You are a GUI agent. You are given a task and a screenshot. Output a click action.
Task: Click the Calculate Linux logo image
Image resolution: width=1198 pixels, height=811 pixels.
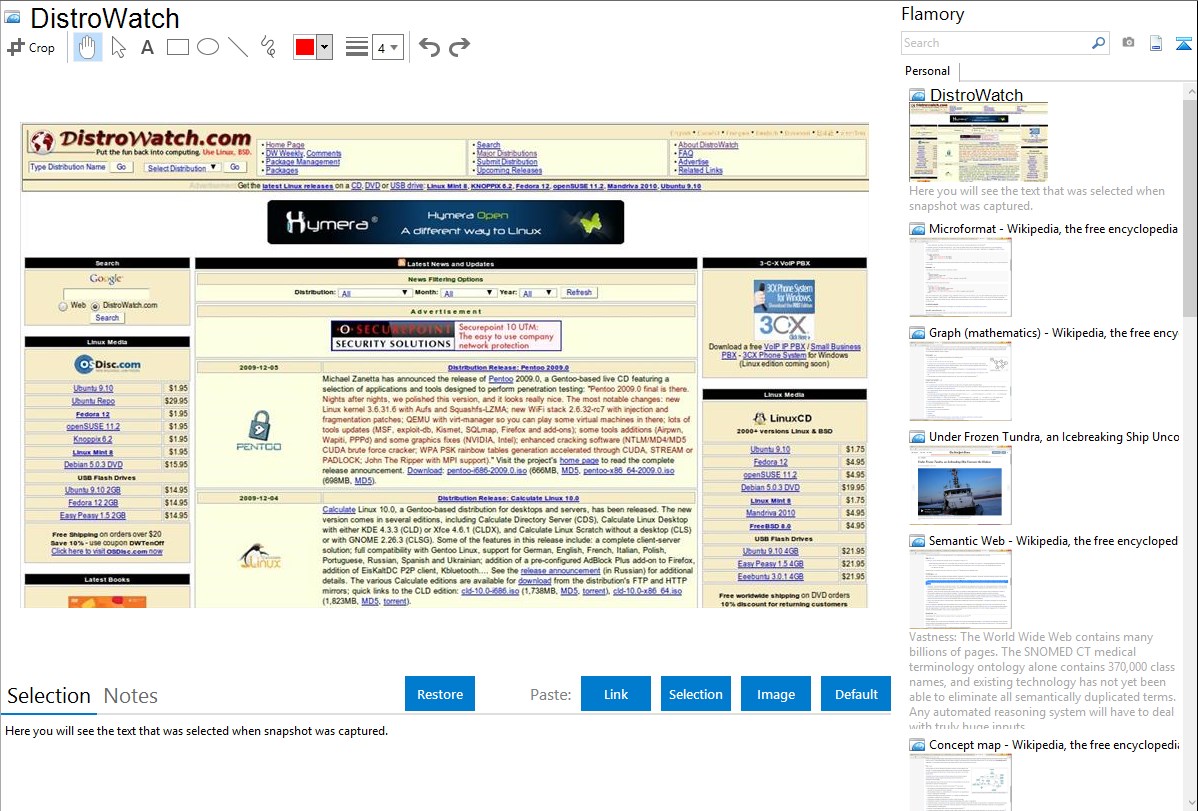pyautogui.click(x=260, y=556)
